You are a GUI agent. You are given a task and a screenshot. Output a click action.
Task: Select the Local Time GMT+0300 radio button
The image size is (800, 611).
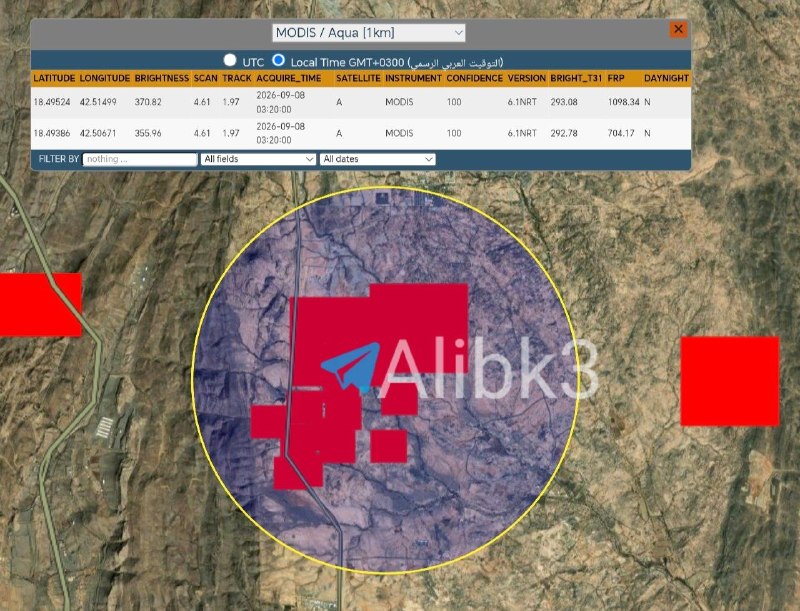pyautogui.click(x=278, y=60)
